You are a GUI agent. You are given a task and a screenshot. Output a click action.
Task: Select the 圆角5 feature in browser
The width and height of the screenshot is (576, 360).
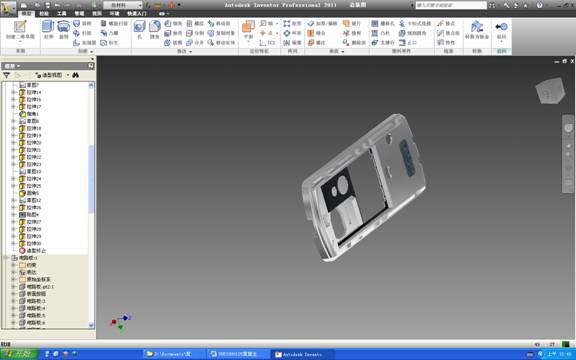[29, 193]
